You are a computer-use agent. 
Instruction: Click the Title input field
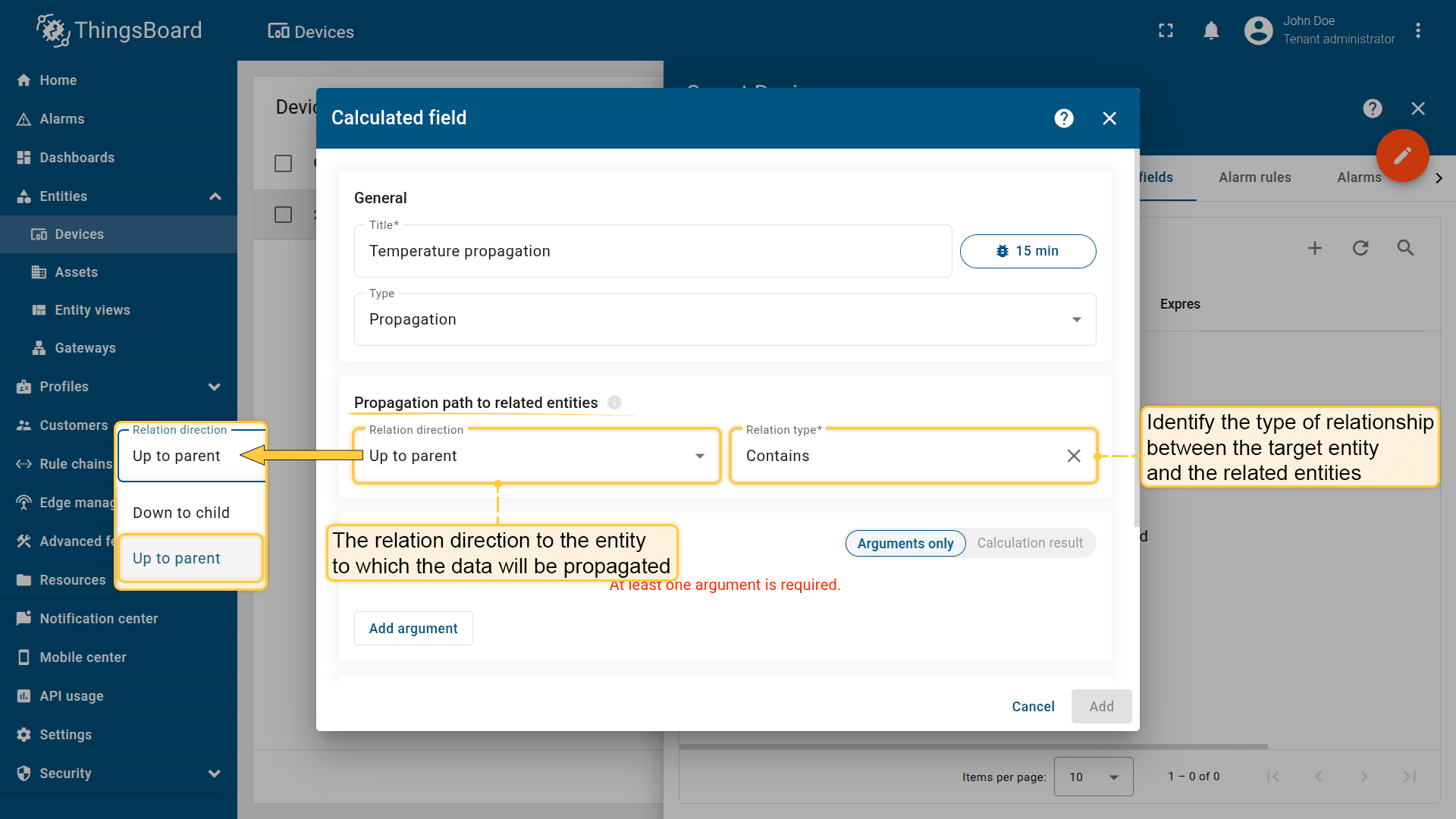(x=652, y=251)
